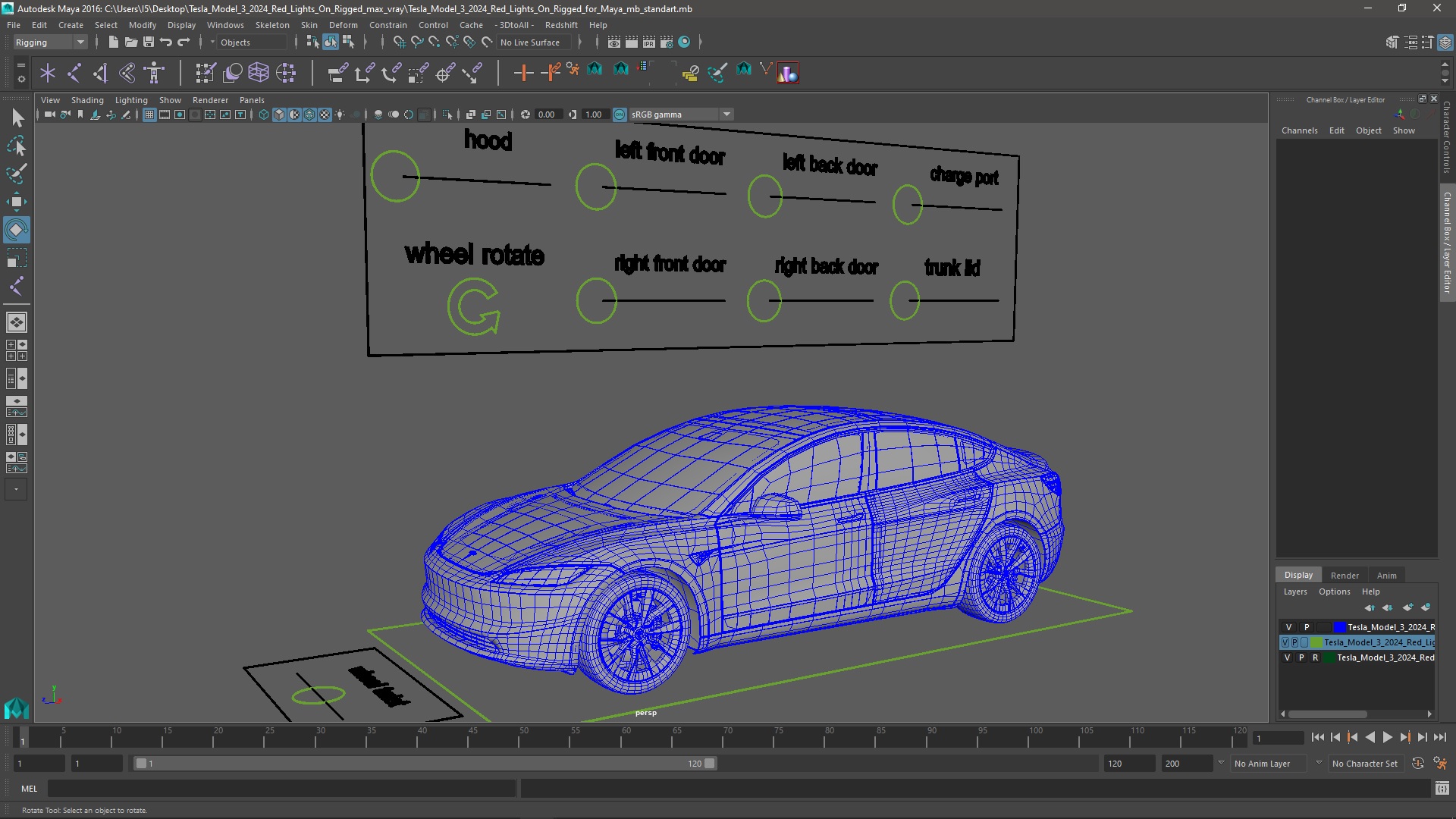Open the Rigging menu set dropdown

pyautogui.click(x=50, y=42)
